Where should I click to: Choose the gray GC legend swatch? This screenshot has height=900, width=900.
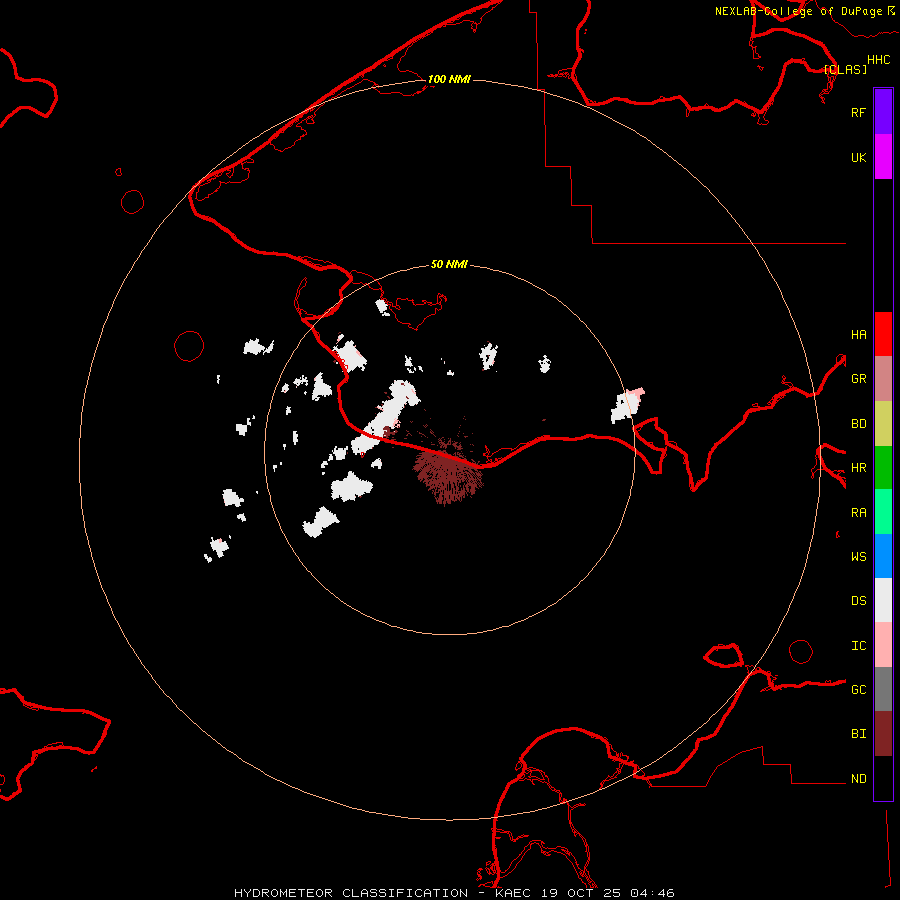(883, 689)
